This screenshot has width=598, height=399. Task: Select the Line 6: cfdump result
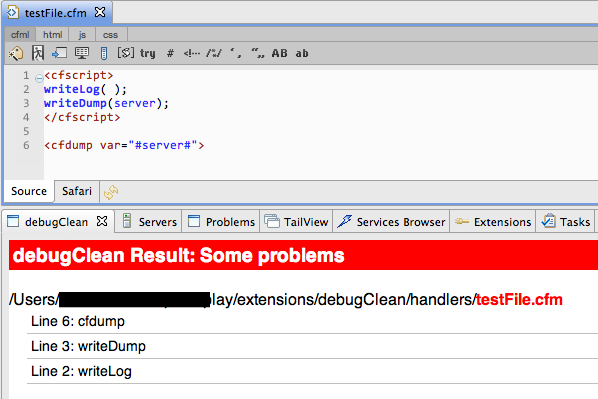pyautogui.click(x=78, y=321)
